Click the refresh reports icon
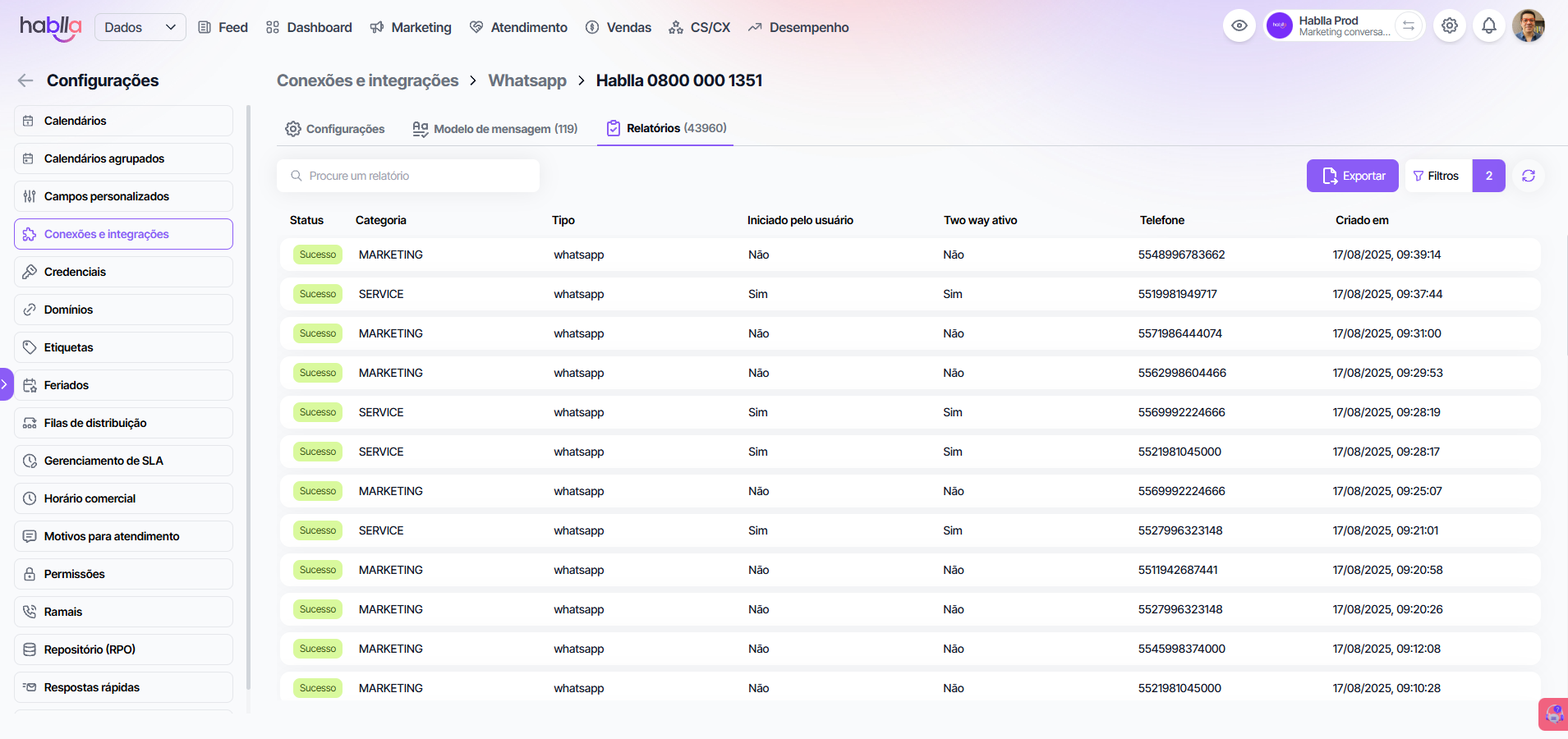This screenshot has height=739, width=1568. point(1528,176)
